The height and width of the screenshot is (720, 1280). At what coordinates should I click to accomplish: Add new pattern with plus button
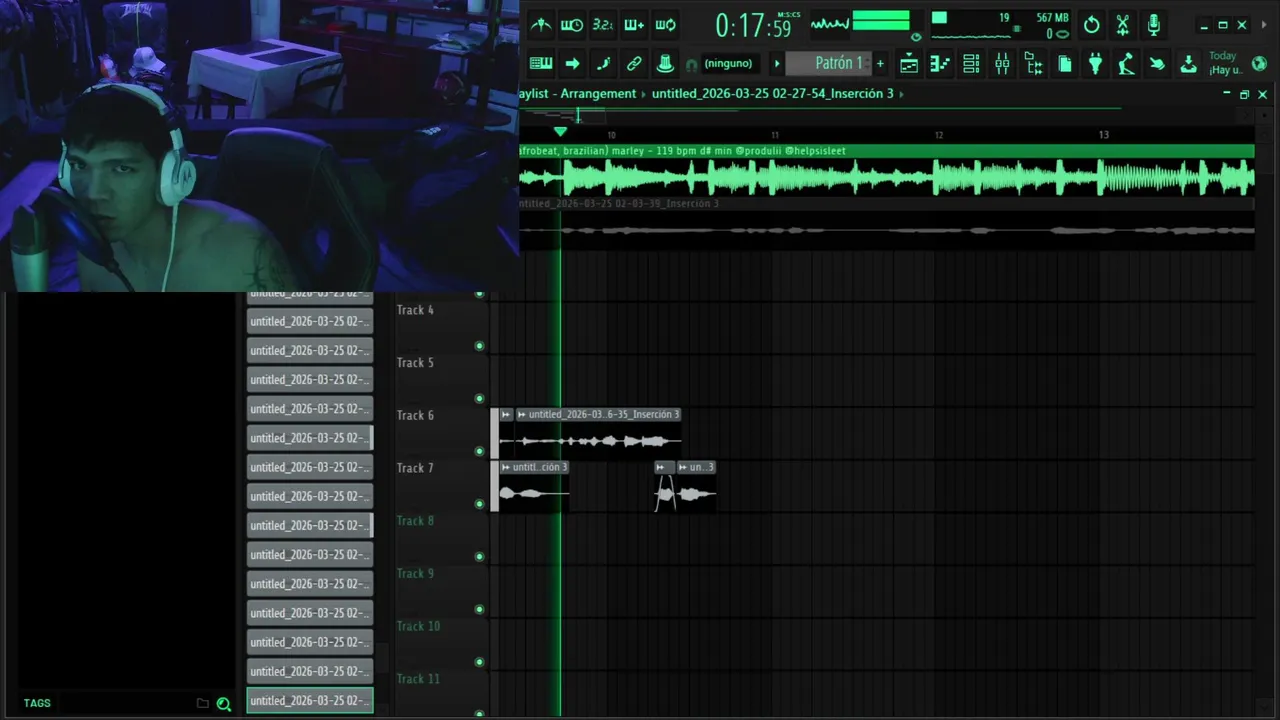[880, 64]
